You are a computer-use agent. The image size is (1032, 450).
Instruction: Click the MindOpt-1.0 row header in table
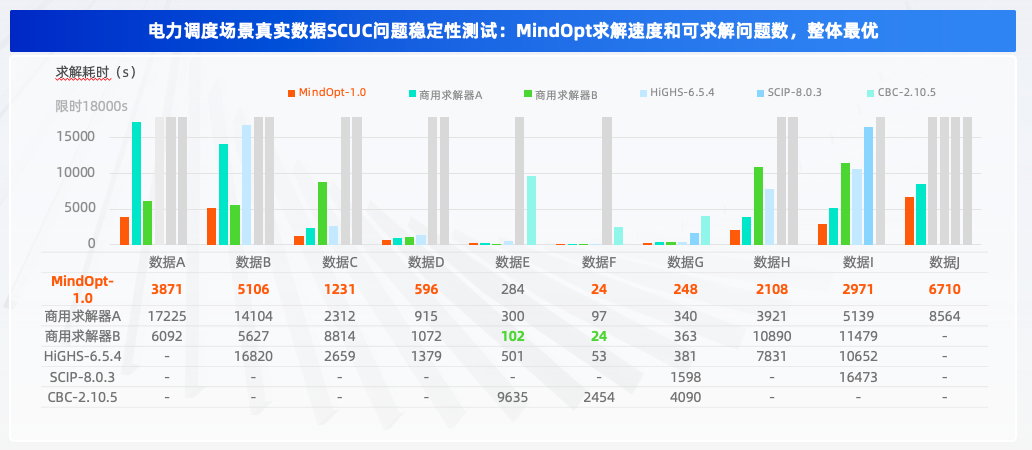[x=82, y=289]
